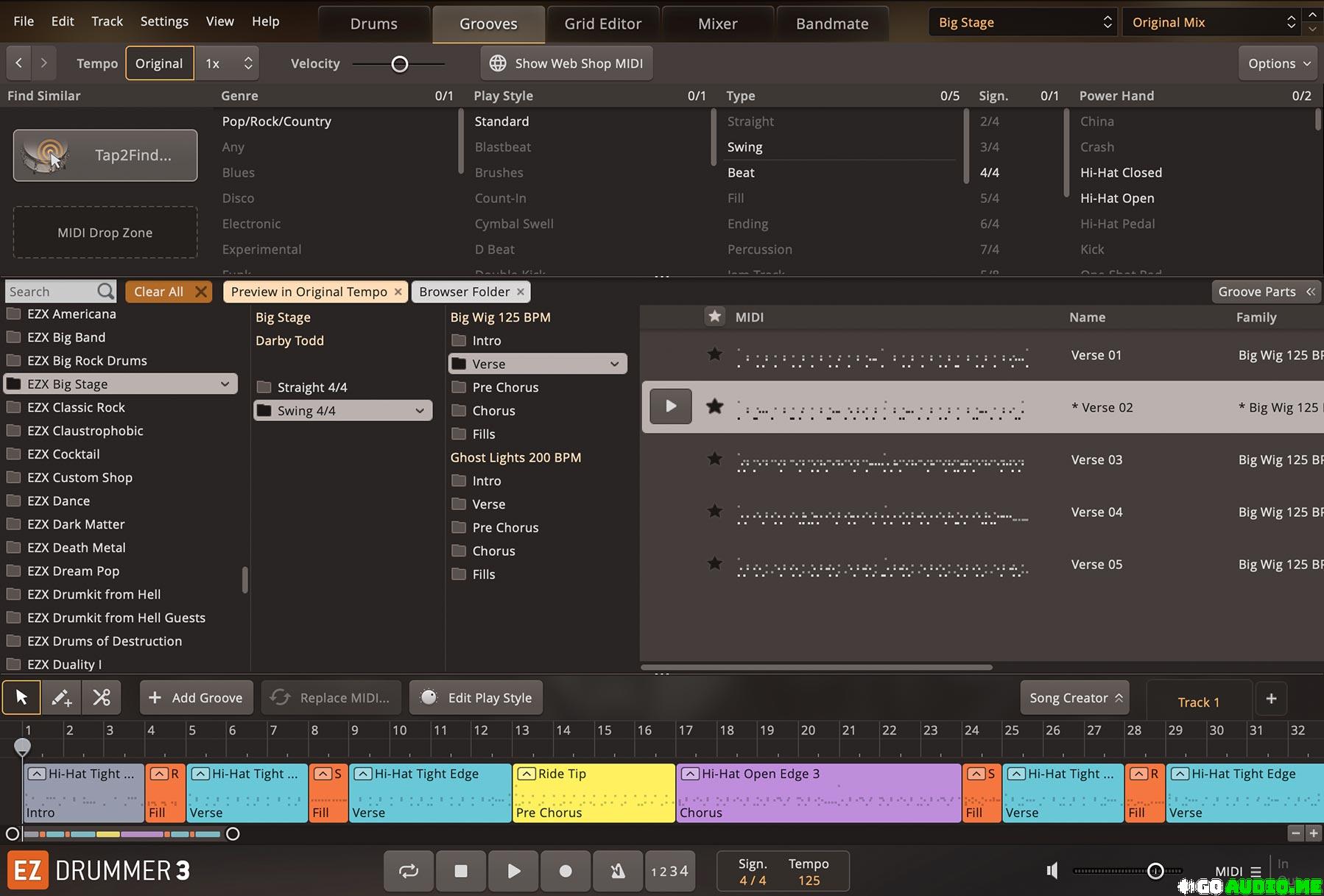1324x896 pixels.
Task: Click the Replace MIDI button
Action: coord(331,698)
